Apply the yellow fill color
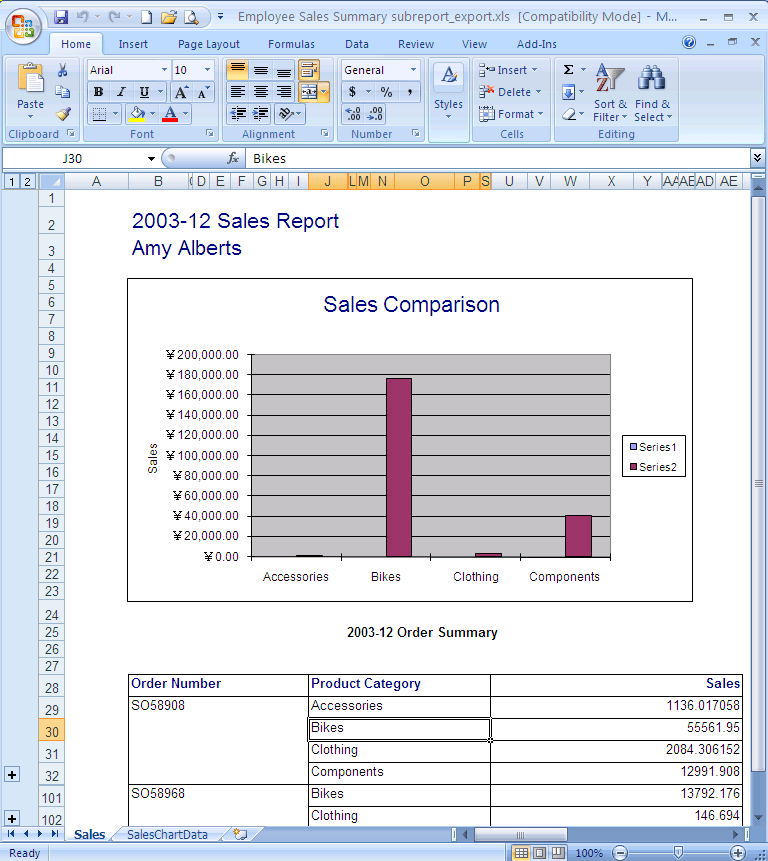Image resolution: width=768 pixels, height=861 pixels. [x=137, y=114]
